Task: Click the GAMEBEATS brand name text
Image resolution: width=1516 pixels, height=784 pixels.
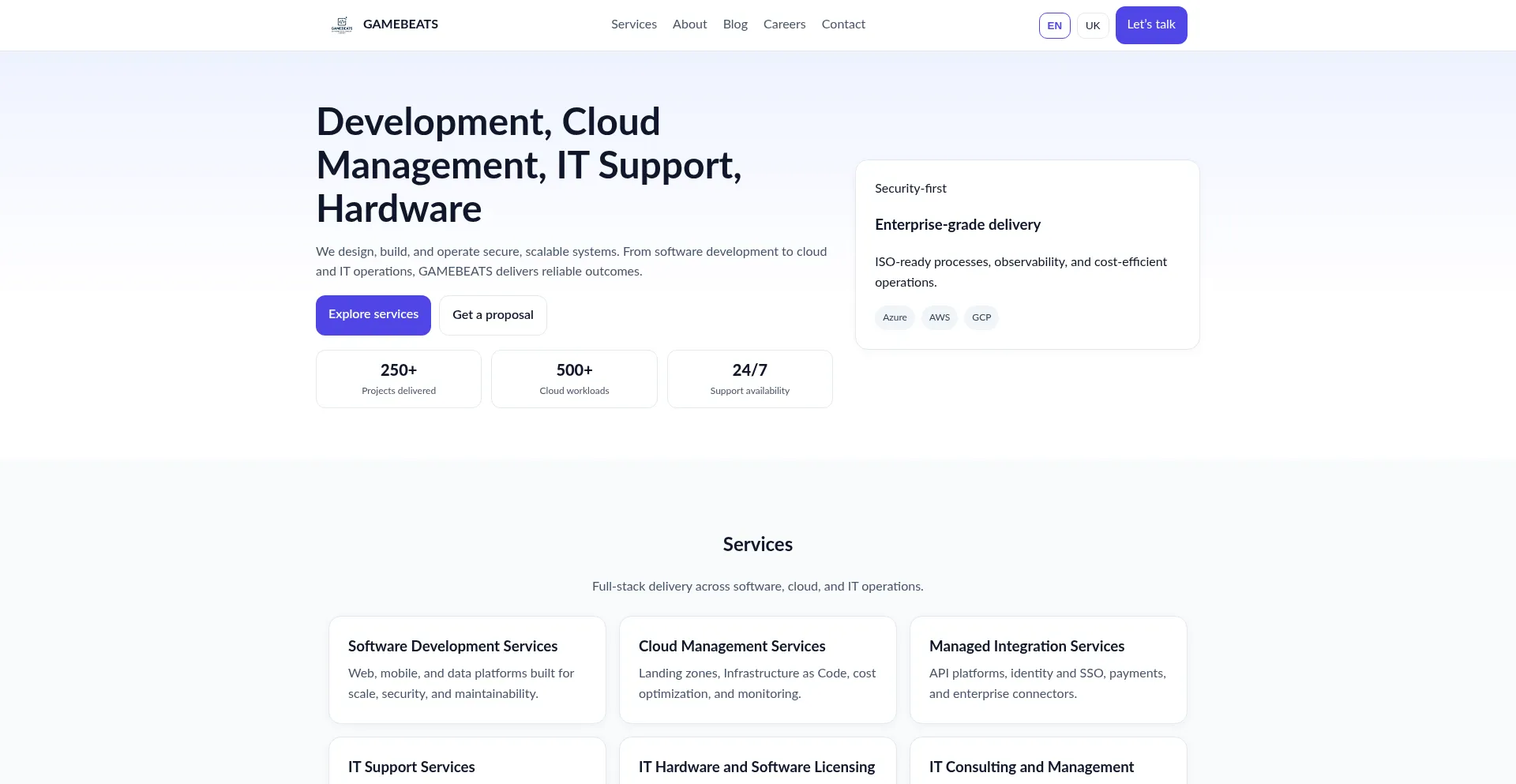Action: click(x=400, y=24)
